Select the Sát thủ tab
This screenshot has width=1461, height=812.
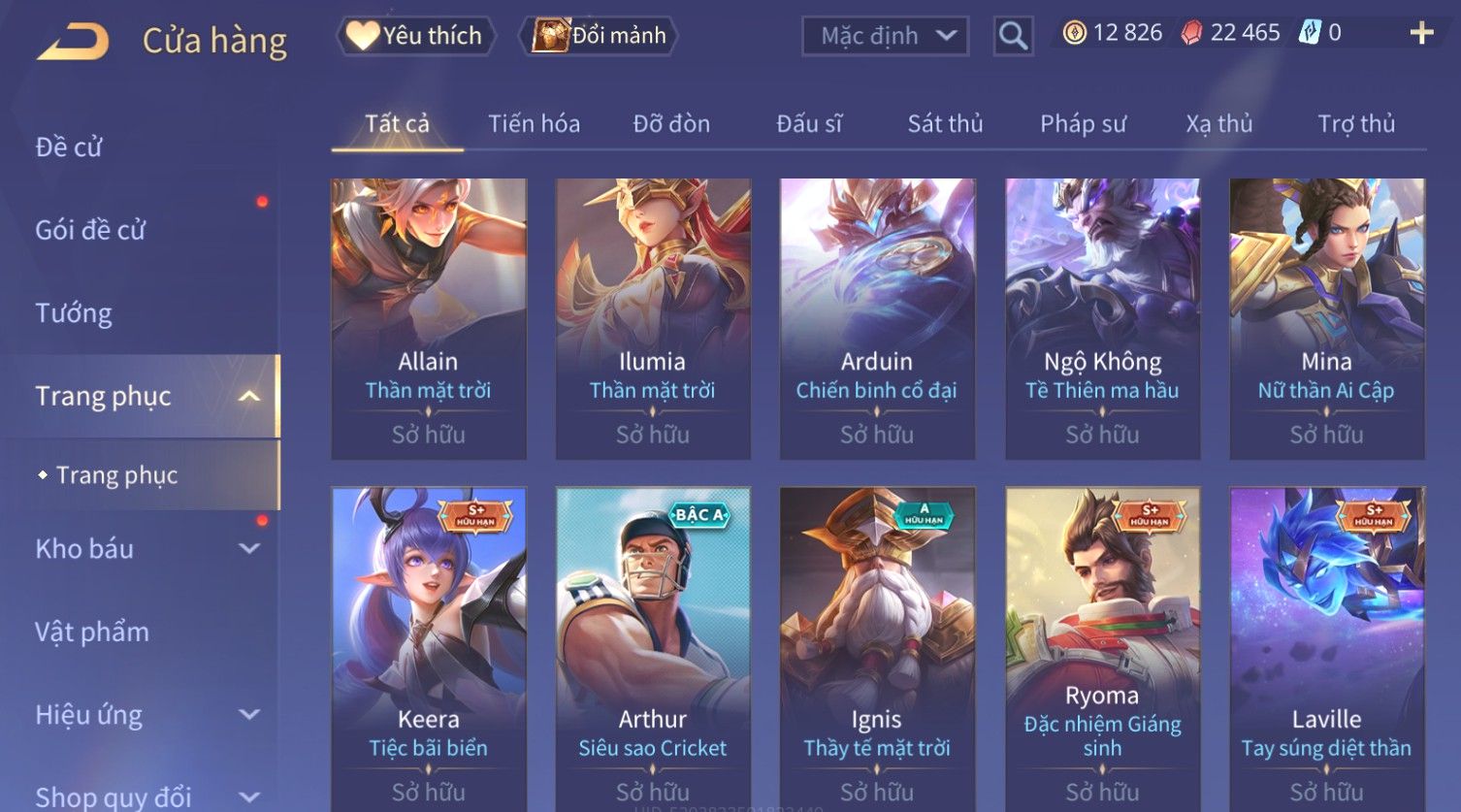click(945, 123)
